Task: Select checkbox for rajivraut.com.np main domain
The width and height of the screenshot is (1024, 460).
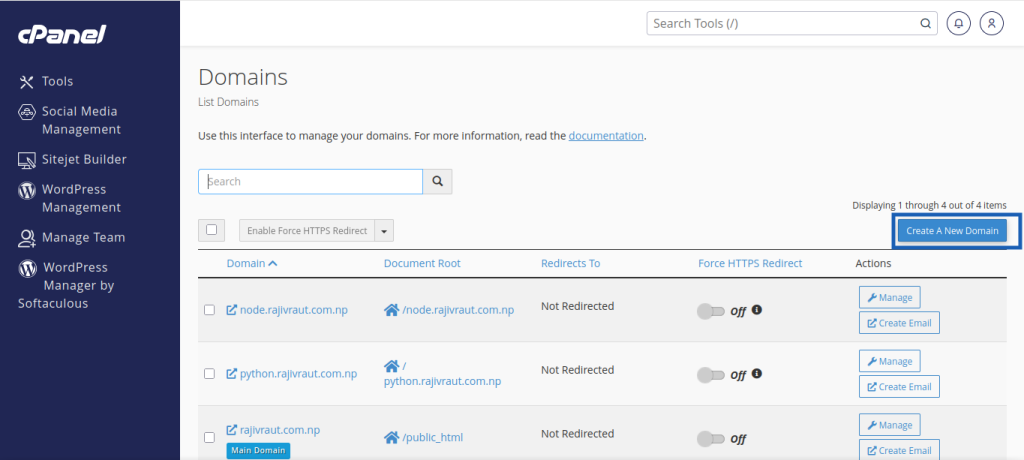Action: pos(210,437)
